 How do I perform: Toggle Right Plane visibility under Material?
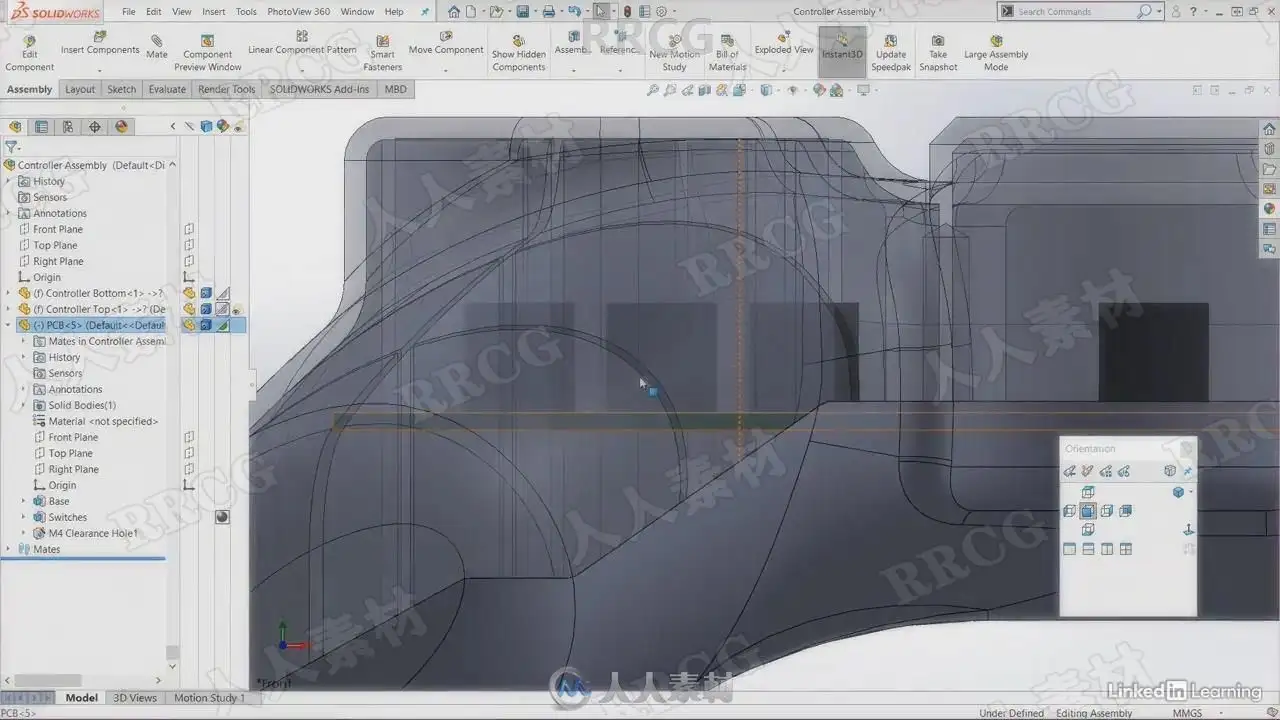coord(189,469)
